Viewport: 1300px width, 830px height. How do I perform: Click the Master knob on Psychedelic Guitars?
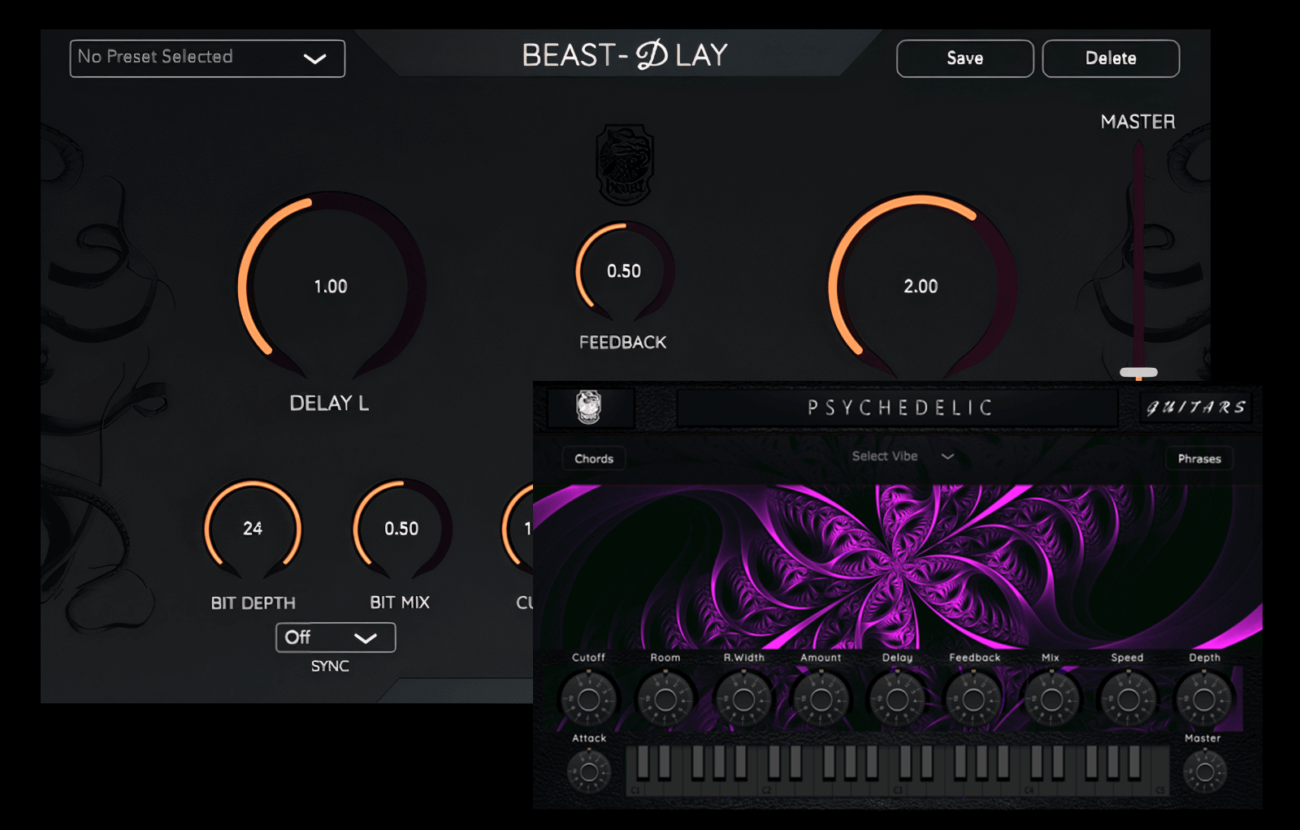coord(1204,771)
